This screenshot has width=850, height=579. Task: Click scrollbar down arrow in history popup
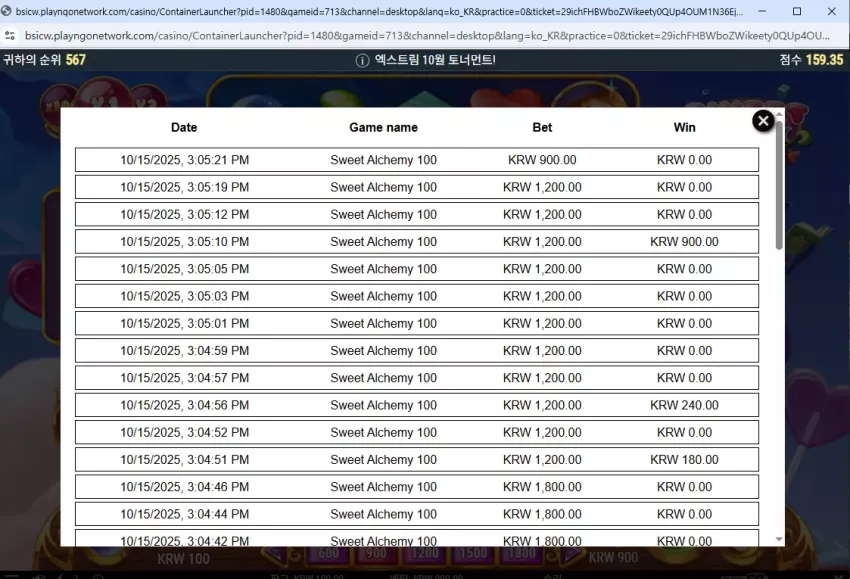[x=779, y=539]
